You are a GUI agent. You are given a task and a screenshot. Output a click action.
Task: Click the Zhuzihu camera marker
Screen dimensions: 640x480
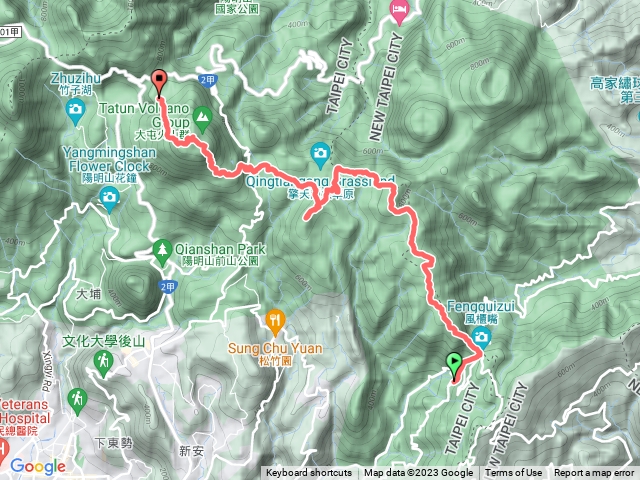(75, 112)
